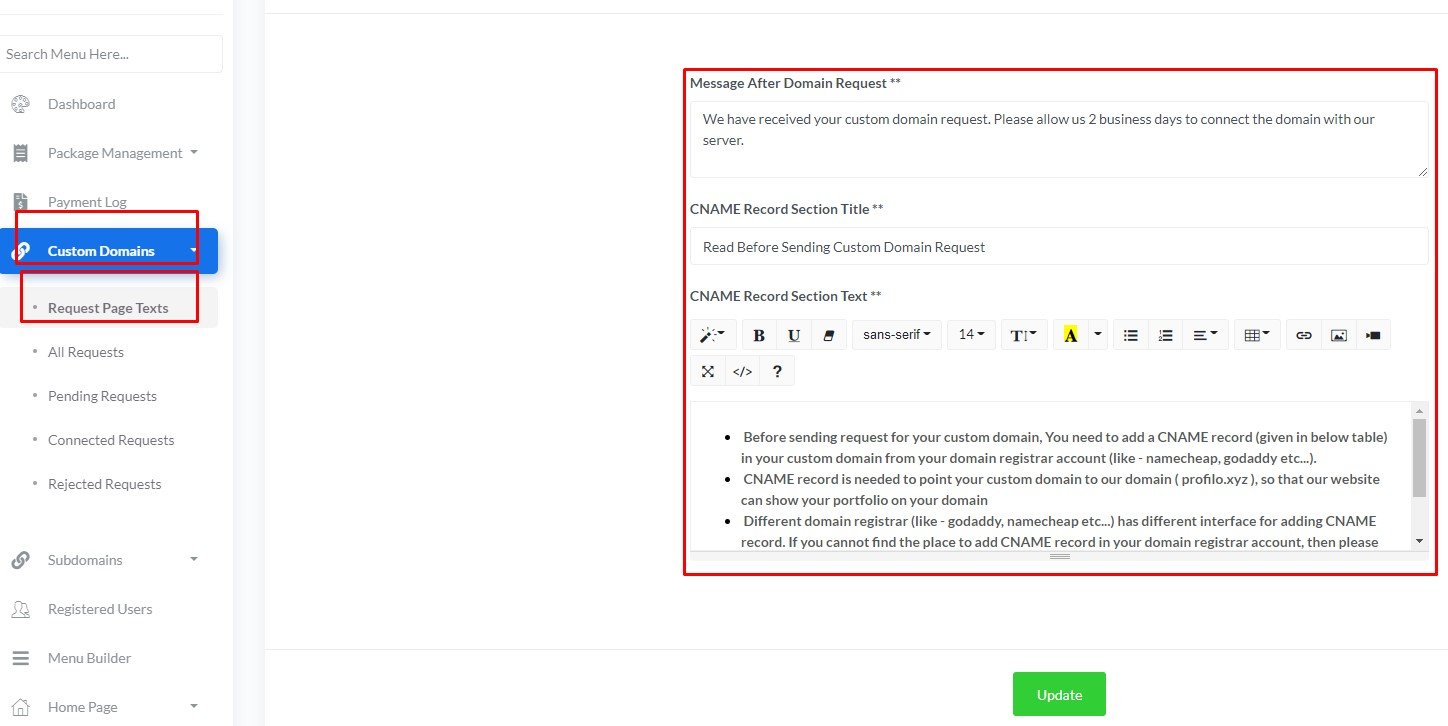Open the insert picture dialog

pyautogui.click(x=1338, y=334)
